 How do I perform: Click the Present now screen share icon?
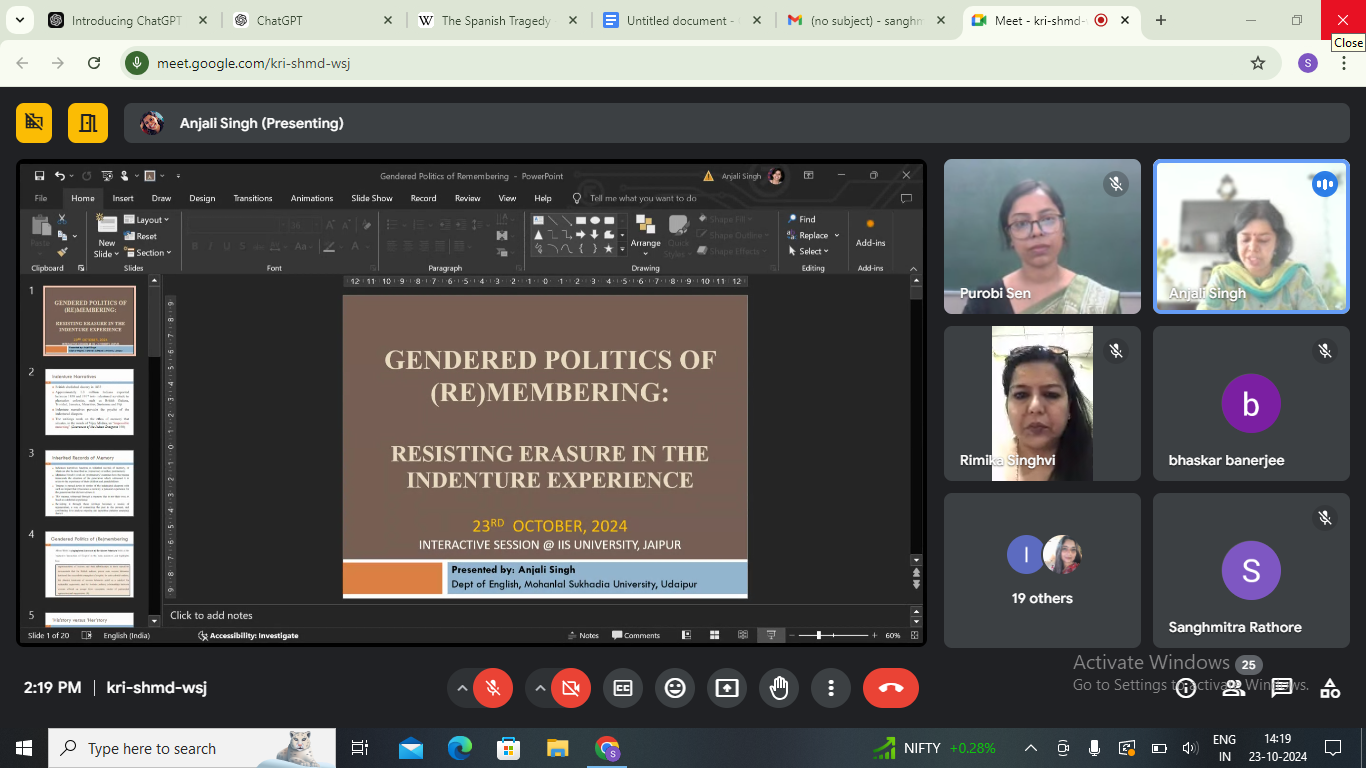[727, 688]
